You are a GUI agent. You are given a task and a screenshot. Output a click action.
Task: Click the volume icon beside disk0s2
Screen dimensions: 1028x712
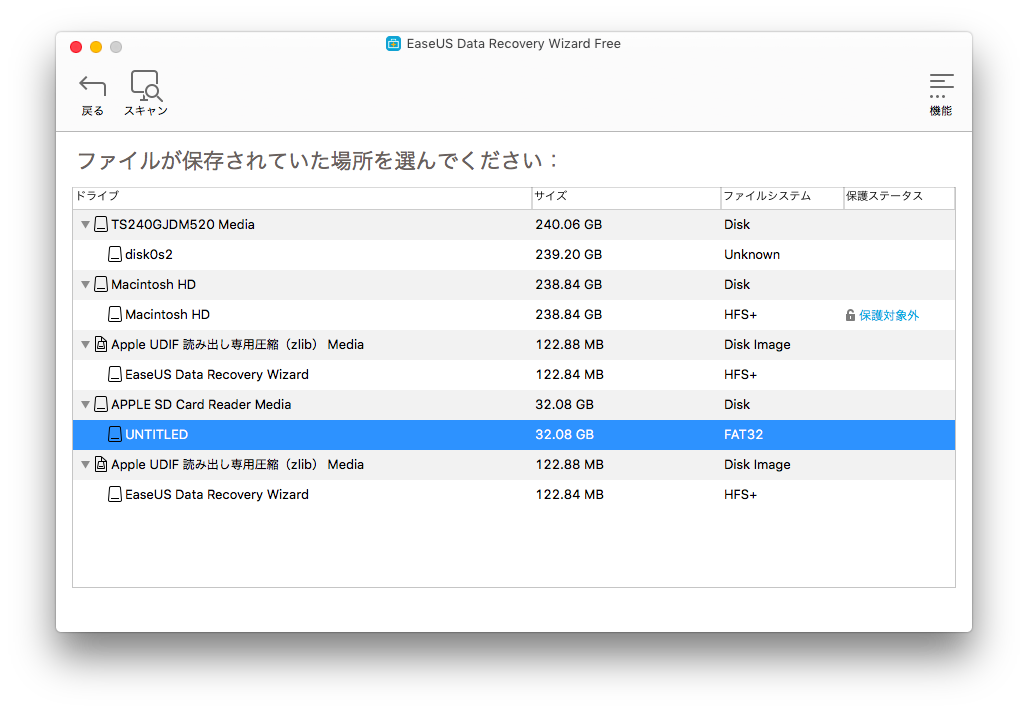point(115,254)
